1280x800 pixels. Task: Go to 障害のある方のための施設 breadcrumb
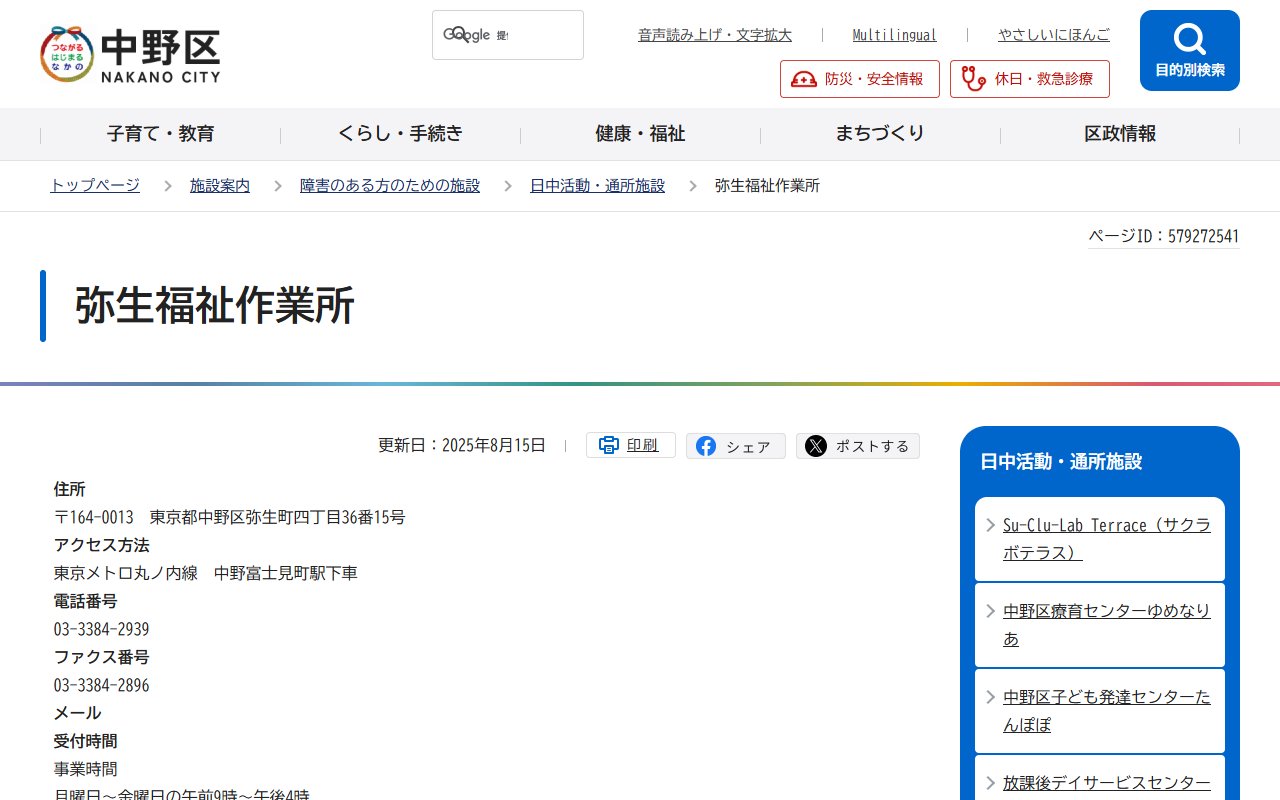coord(390,186)
